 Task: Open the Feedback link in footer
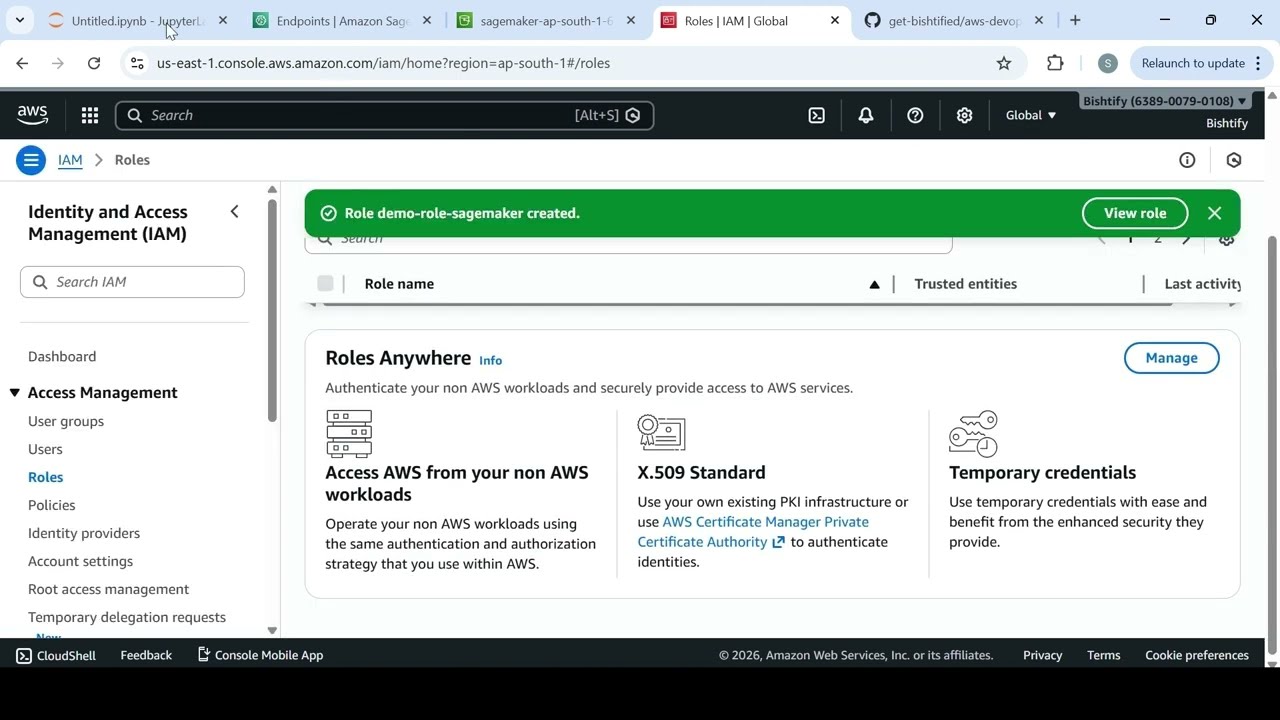[146, 655]
